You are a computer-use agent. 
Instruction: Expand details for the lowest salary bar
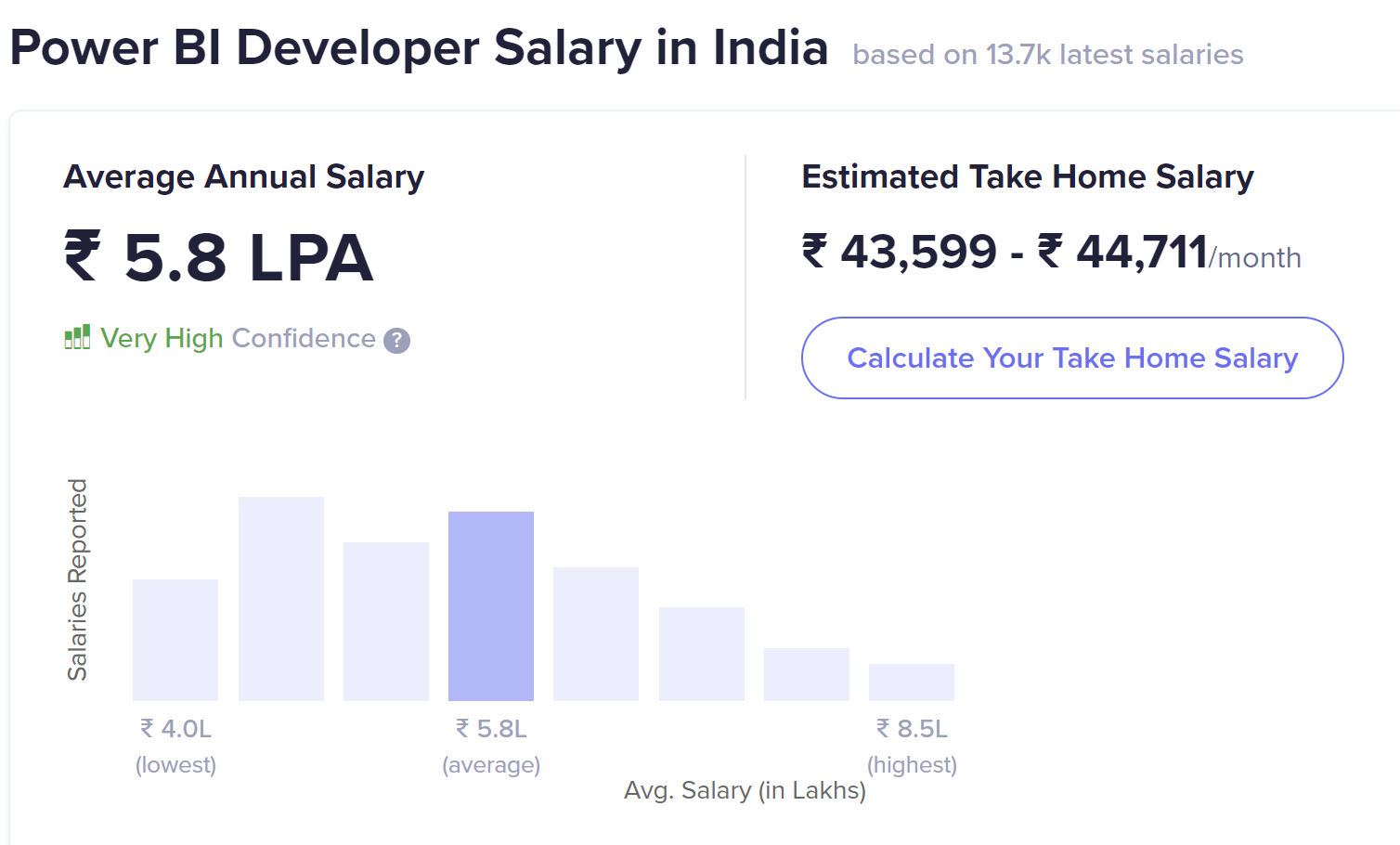pyautogui.click(x=175, y=641)
